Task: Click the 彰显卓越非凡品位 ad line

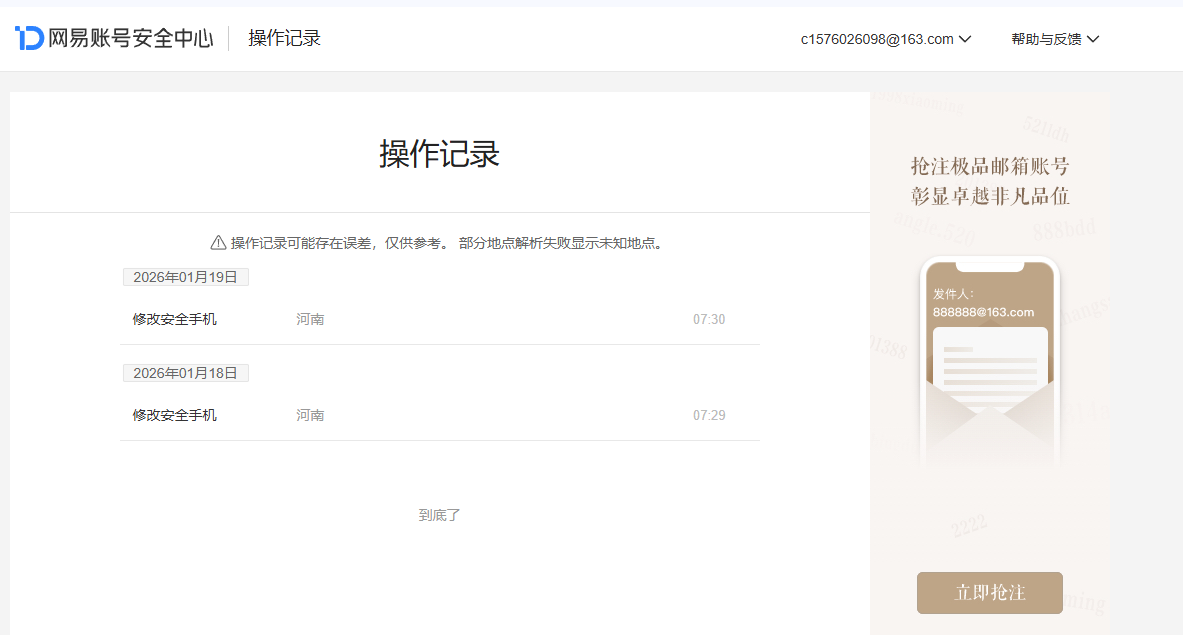Action: [990, 196]
